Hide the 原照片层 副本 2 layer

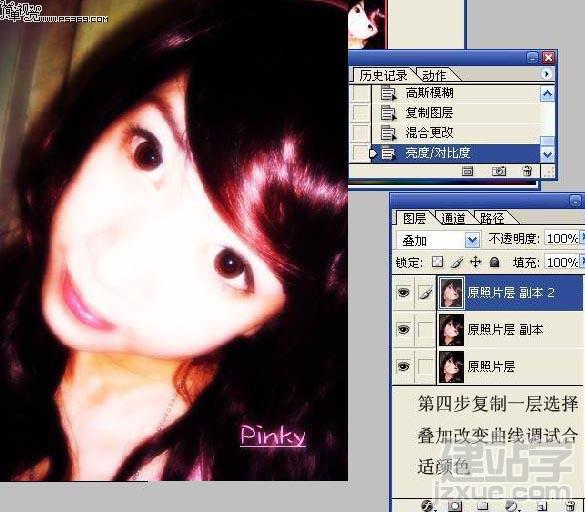coord(403,293)
